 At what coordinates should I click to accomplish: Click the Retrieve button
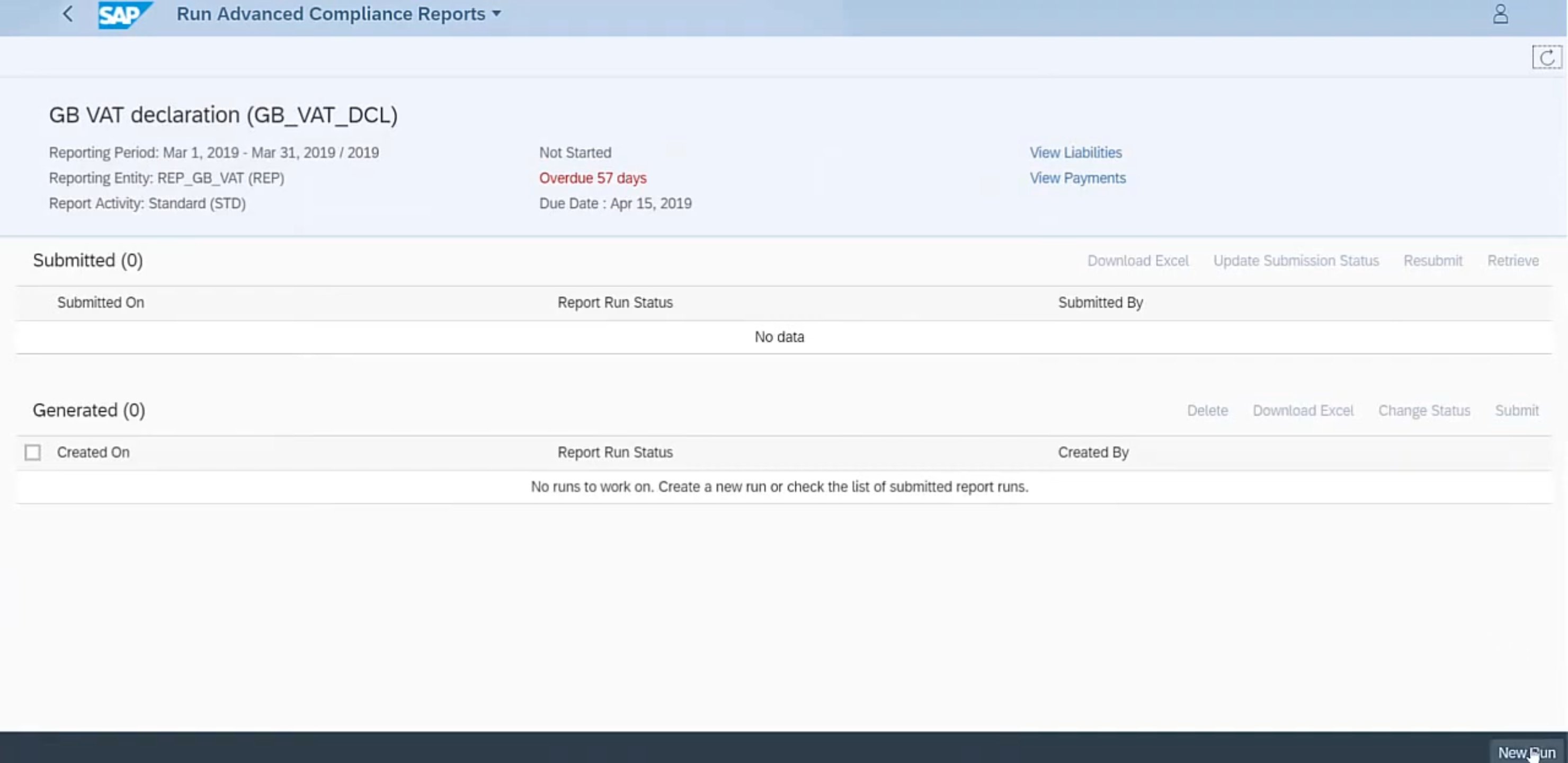pos(1512,261)
